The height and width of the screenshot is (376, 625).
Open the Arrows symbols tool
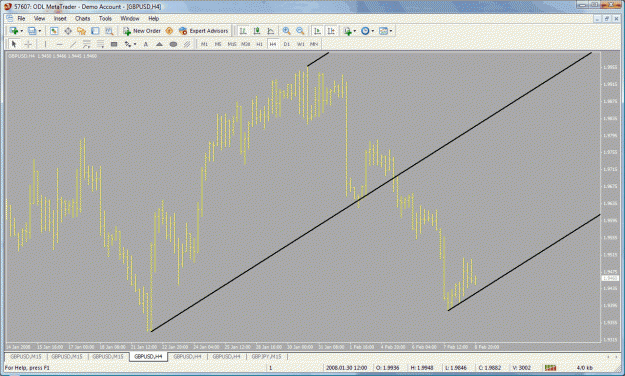coord(128,44)
